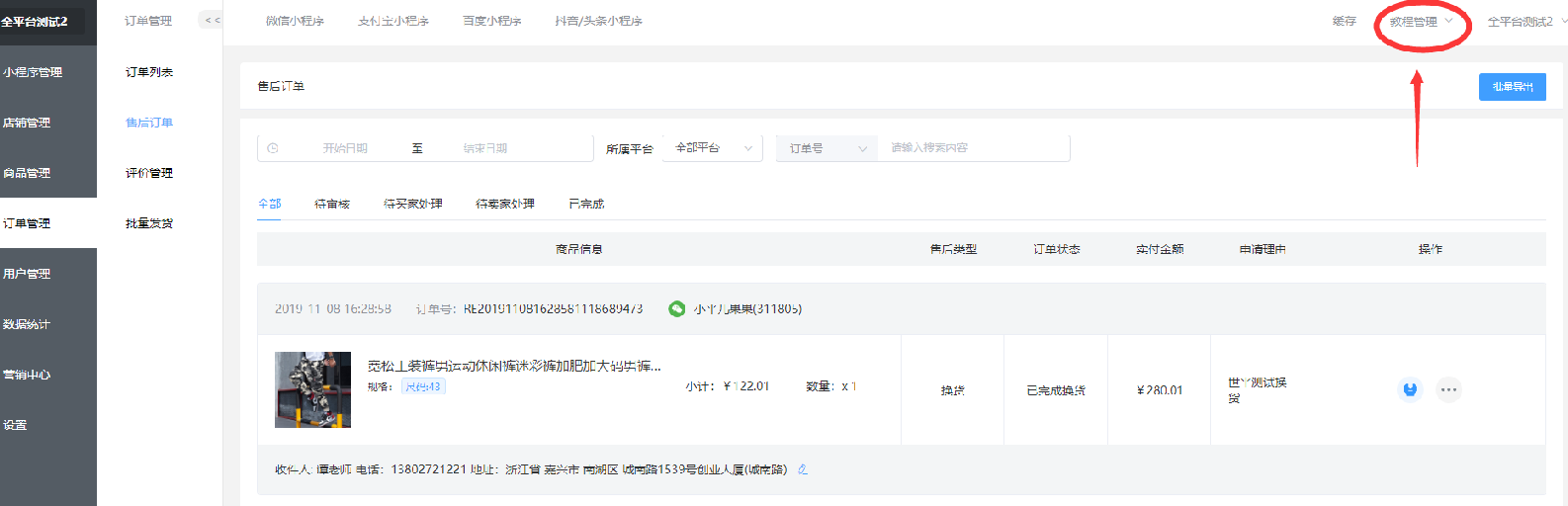Click the edit pencil icon beside the shipping address
1568x506 pixels.
(803, 469)
